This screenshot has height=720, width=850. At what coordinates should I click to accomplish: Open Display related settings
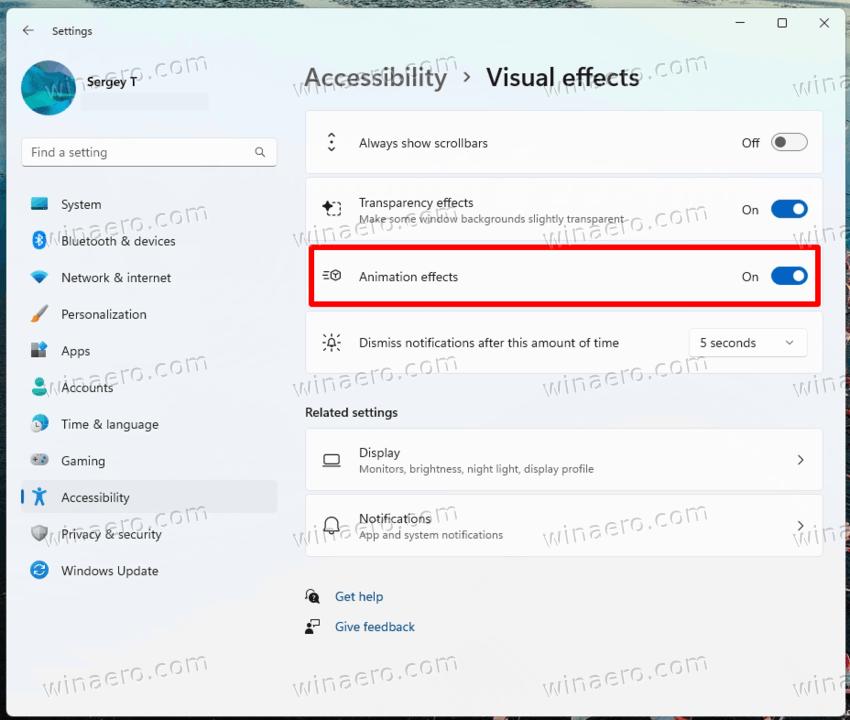564,460
